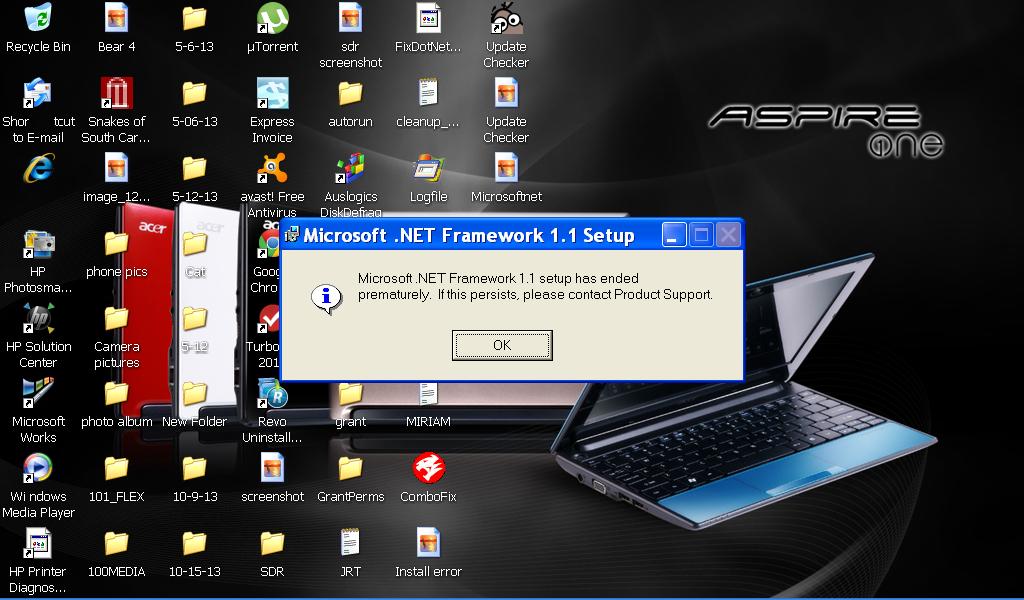Select the 100MEDIA folder
This screenshot has width=1024, height=600.
tap(116, 544)
